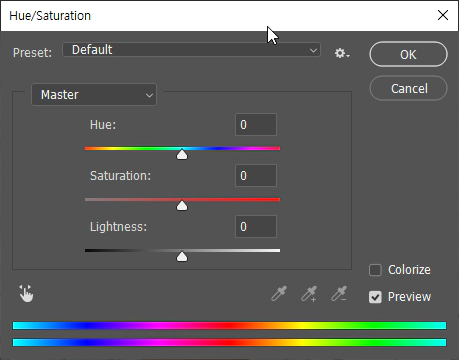Click the Hue/Saturation title bar text
The image size is (459, 360).
(50, 16)
